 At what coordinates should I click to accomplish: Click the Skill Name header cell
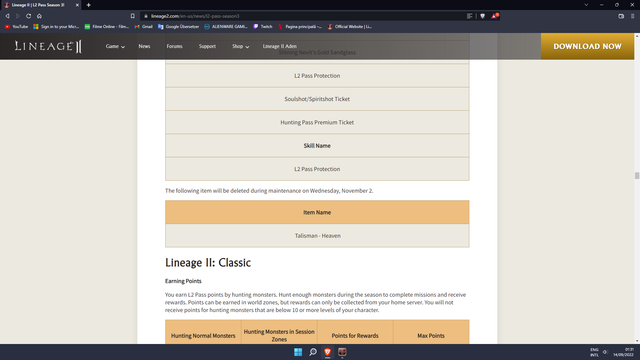(317, 145)
